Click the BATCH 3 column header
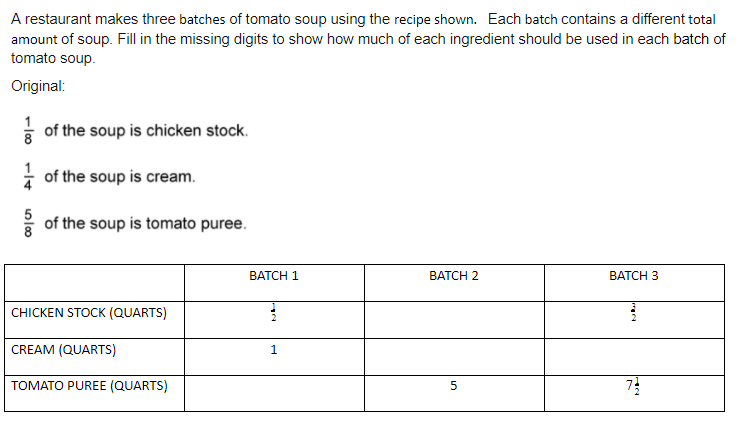 pos(633,276)
